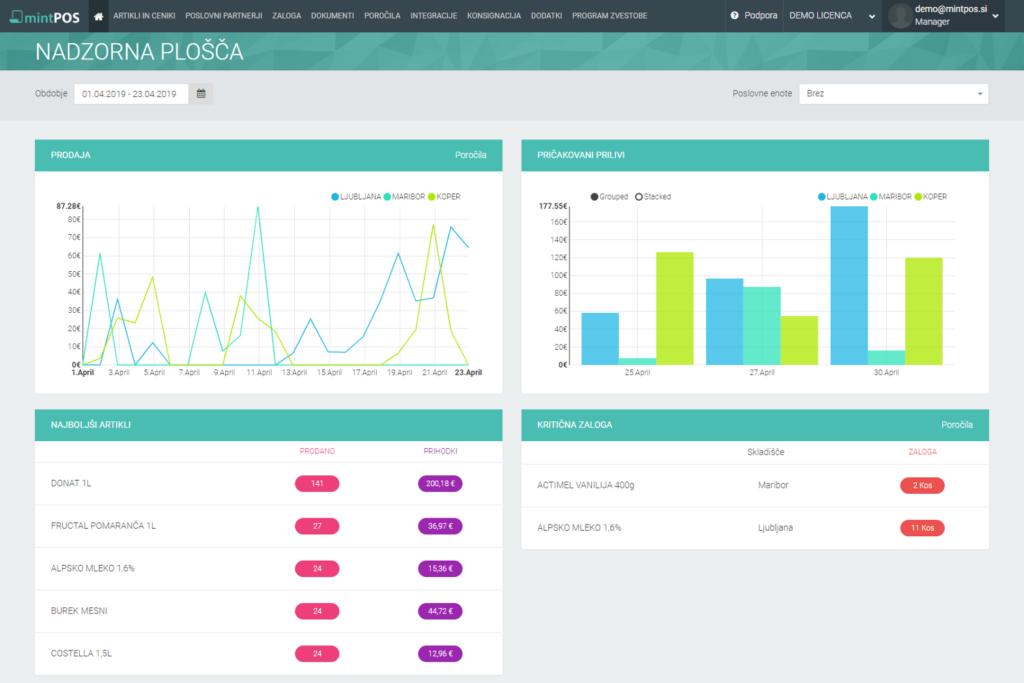Image resolution: width=1024 pixels, height=683 pixels.
Task: Open Poročila link in Prodaja panel
Action: tap(470, 155)
